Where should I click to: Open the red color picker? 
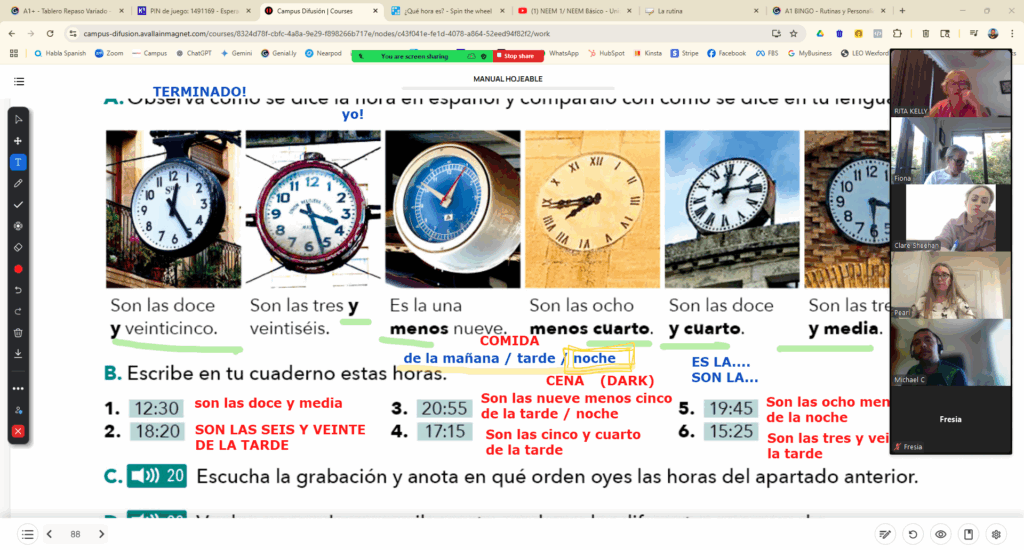18,269
